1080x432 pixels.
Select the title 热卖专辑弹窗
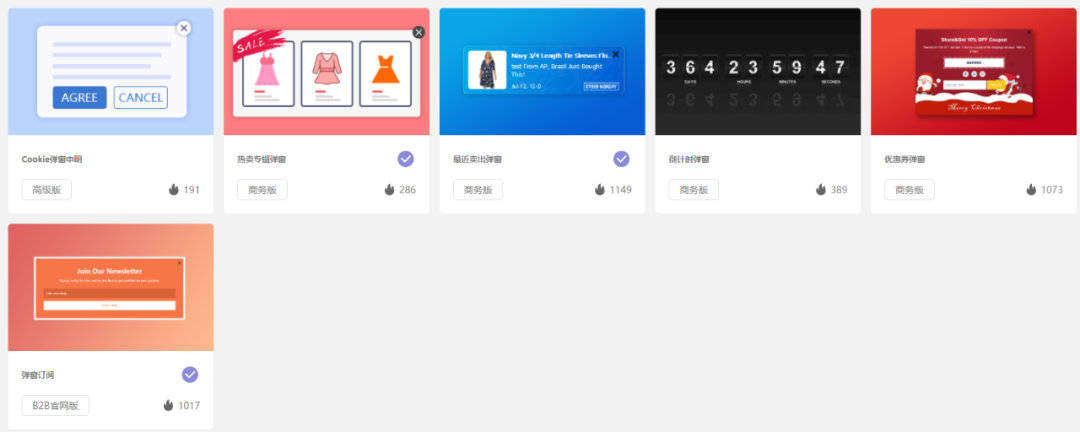262,159
